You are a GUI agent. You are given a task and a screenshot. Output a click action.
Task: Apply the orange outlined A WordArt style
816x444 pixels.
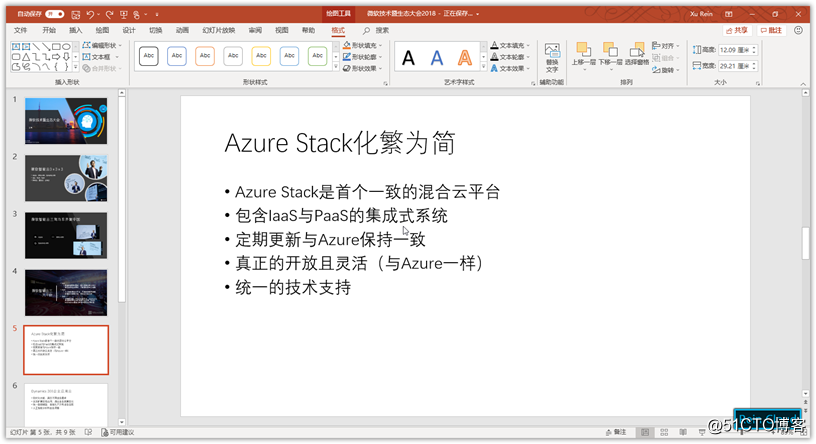465,58
